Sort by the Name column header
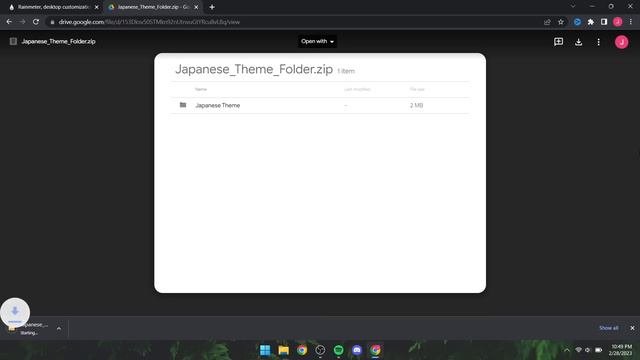The image size is (640, 360). pos(201,89)
